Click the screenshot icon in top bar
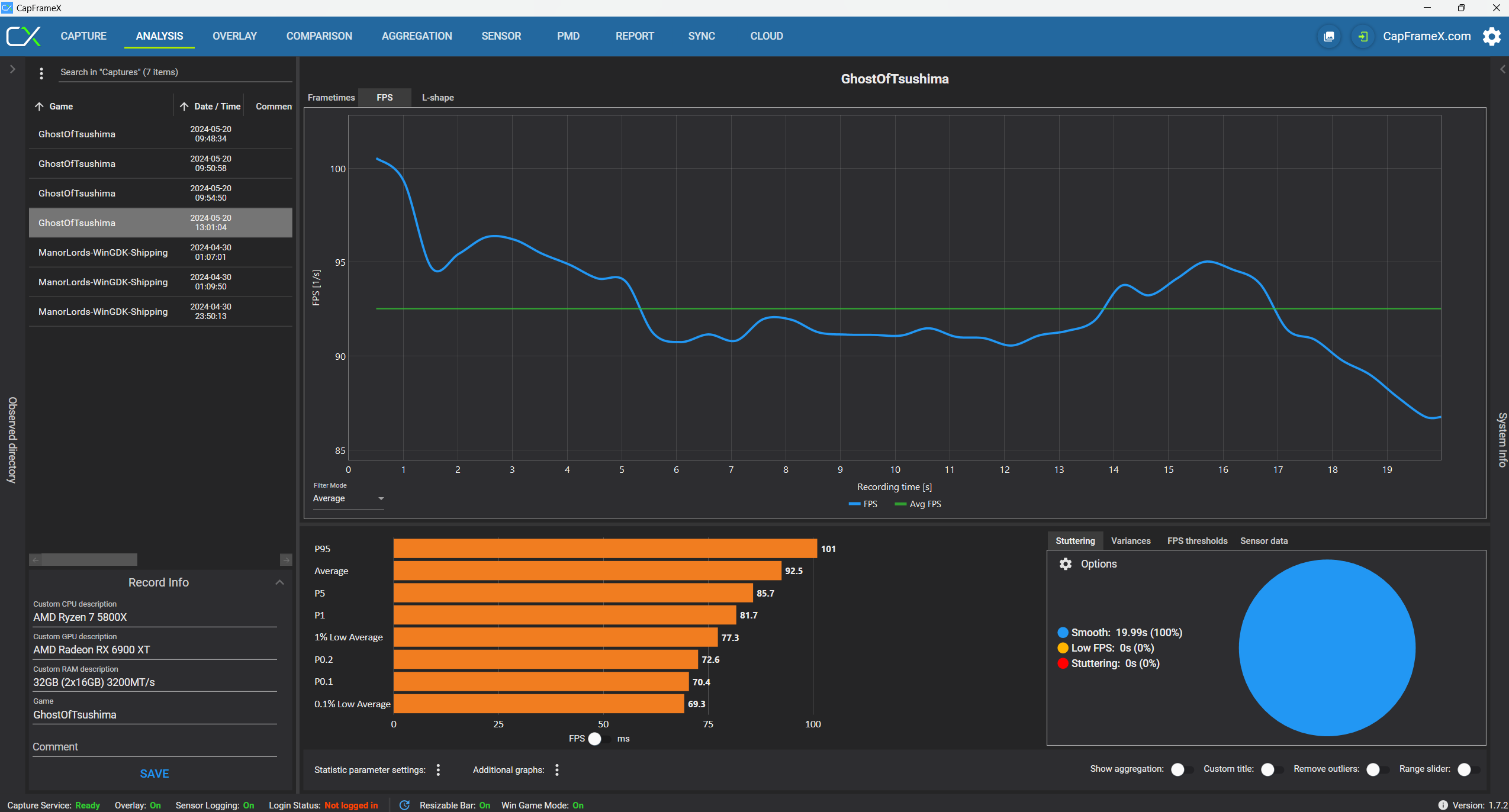Screen dimensions: 1509x812 (1329, 37)
